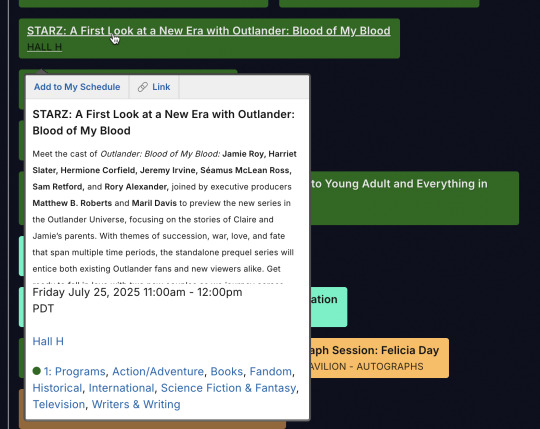The width and height of the screenshot is (540, 429).
Task: Select the Writers & Writing tag
Action: [x=136, y=404]
